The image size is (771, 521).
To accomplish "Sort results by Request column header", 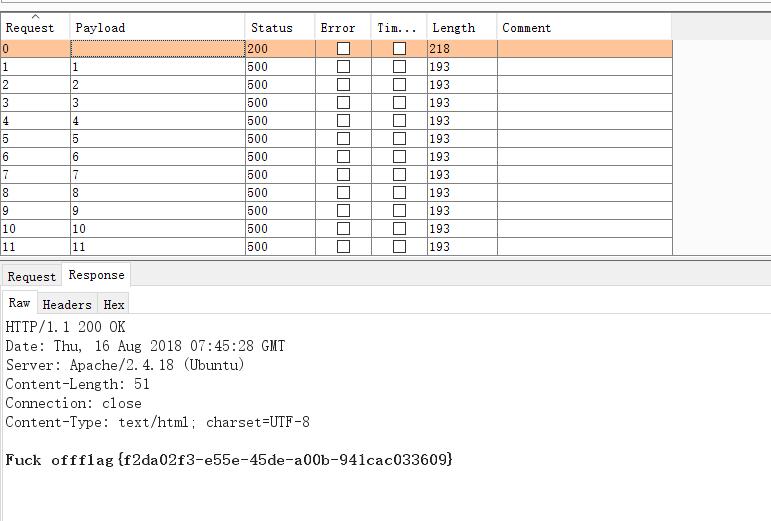I will point(31,28).
